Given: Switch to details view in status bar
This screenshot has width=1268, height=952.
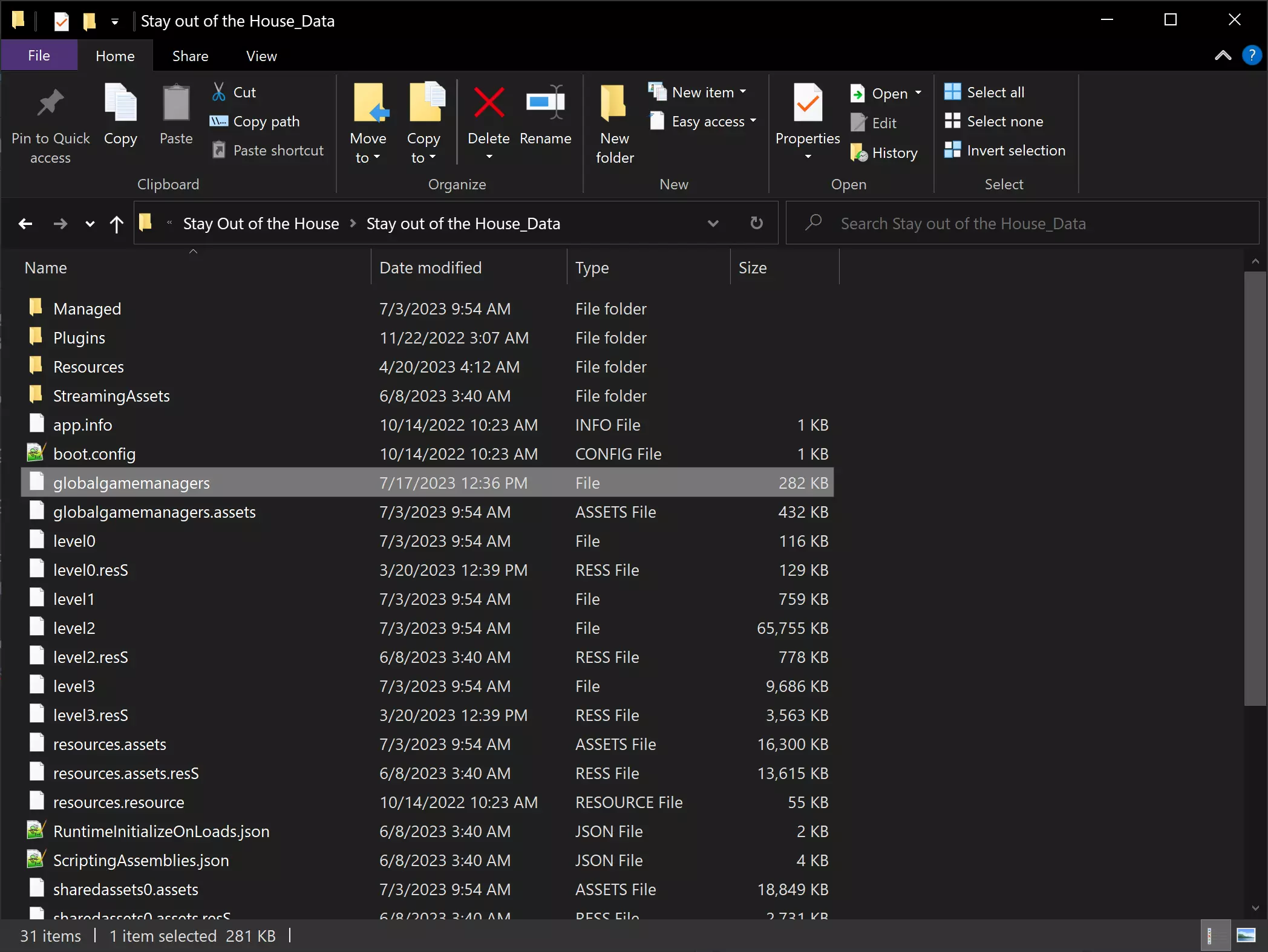Looking at the screenshot, I should tap(1214, 936).
